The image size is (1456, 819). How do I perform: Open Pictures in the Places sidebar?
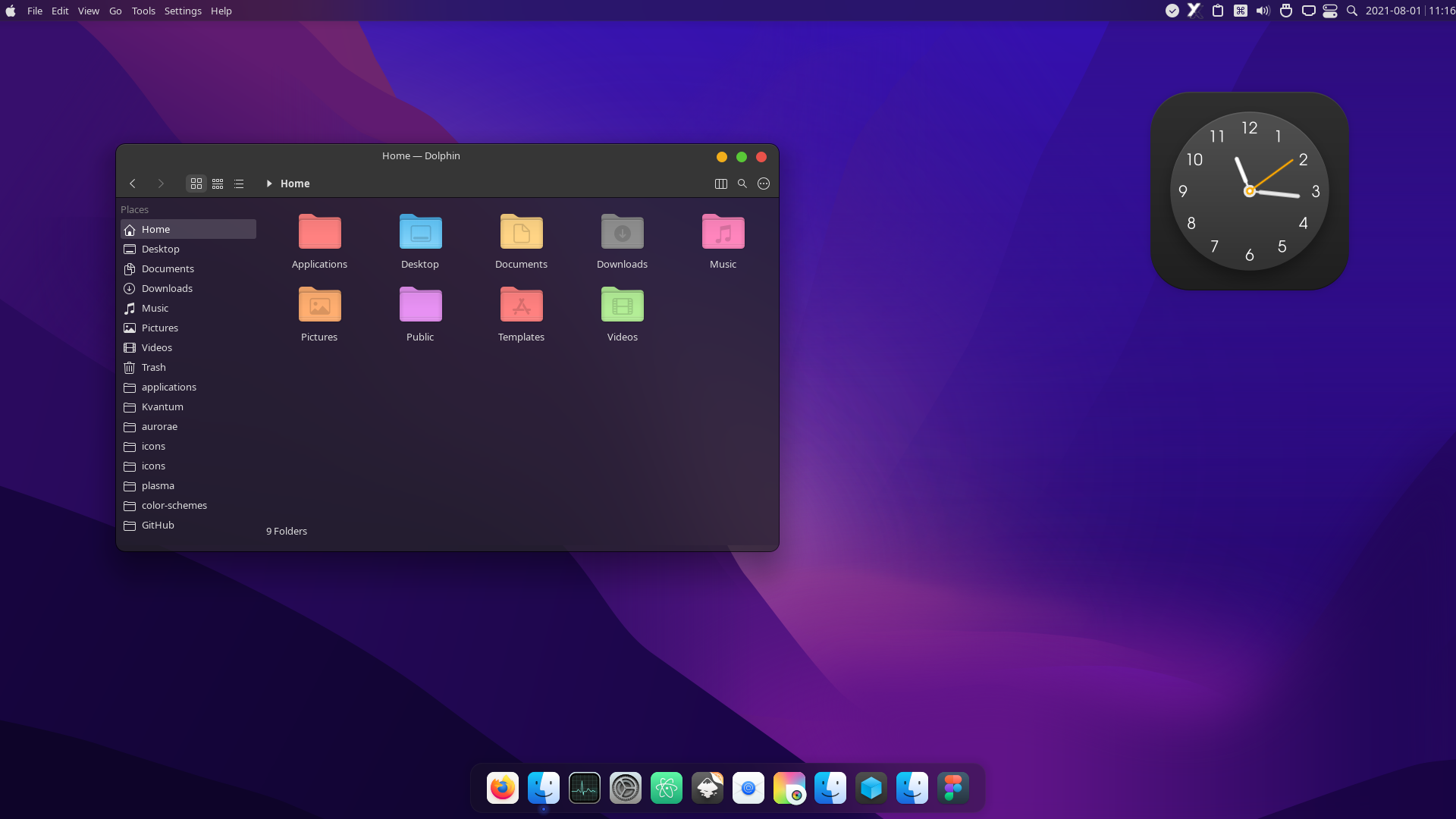point(188,328)
